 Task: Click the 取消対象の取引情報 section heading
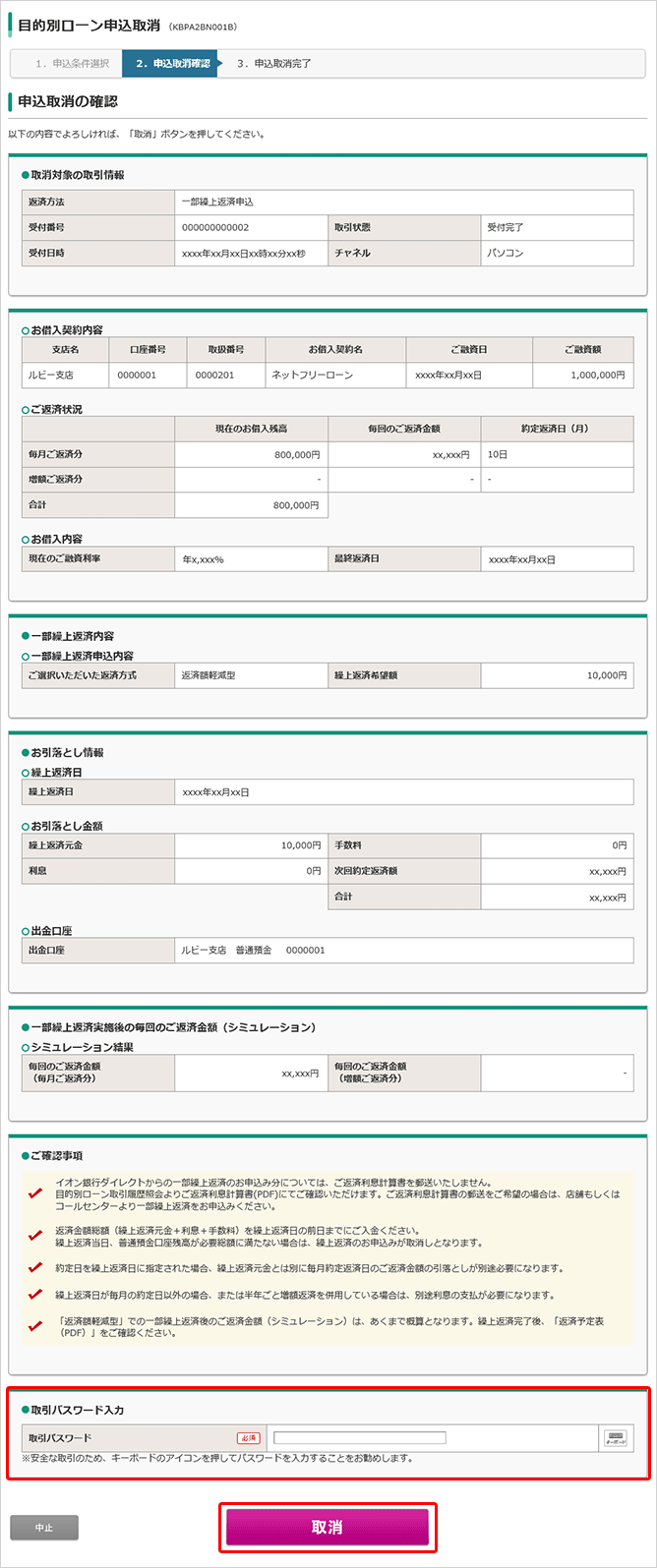pos(78,175)
